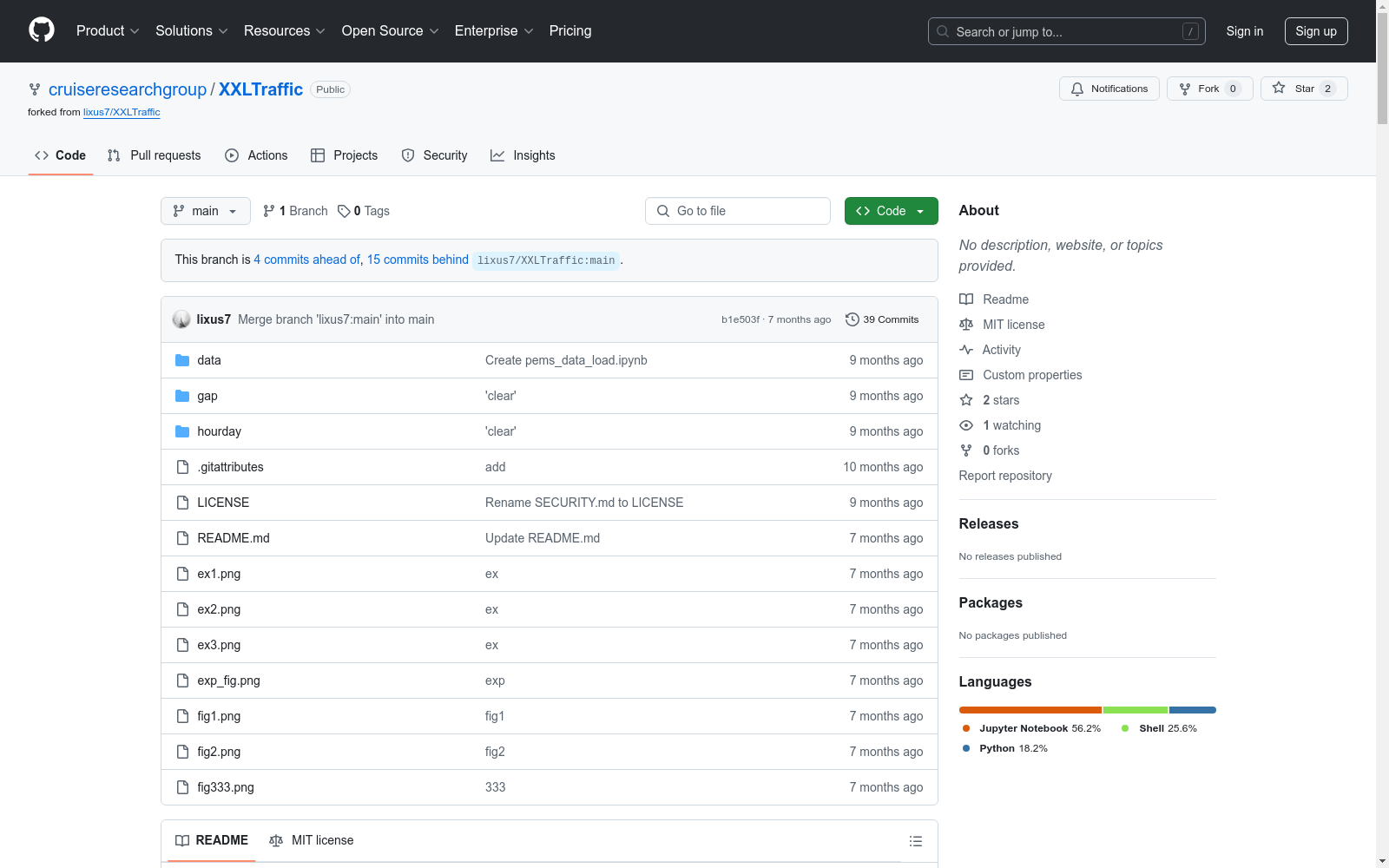
Task: Open commit message 'Create pems_data_load.ipynb'
Action: 566,360
